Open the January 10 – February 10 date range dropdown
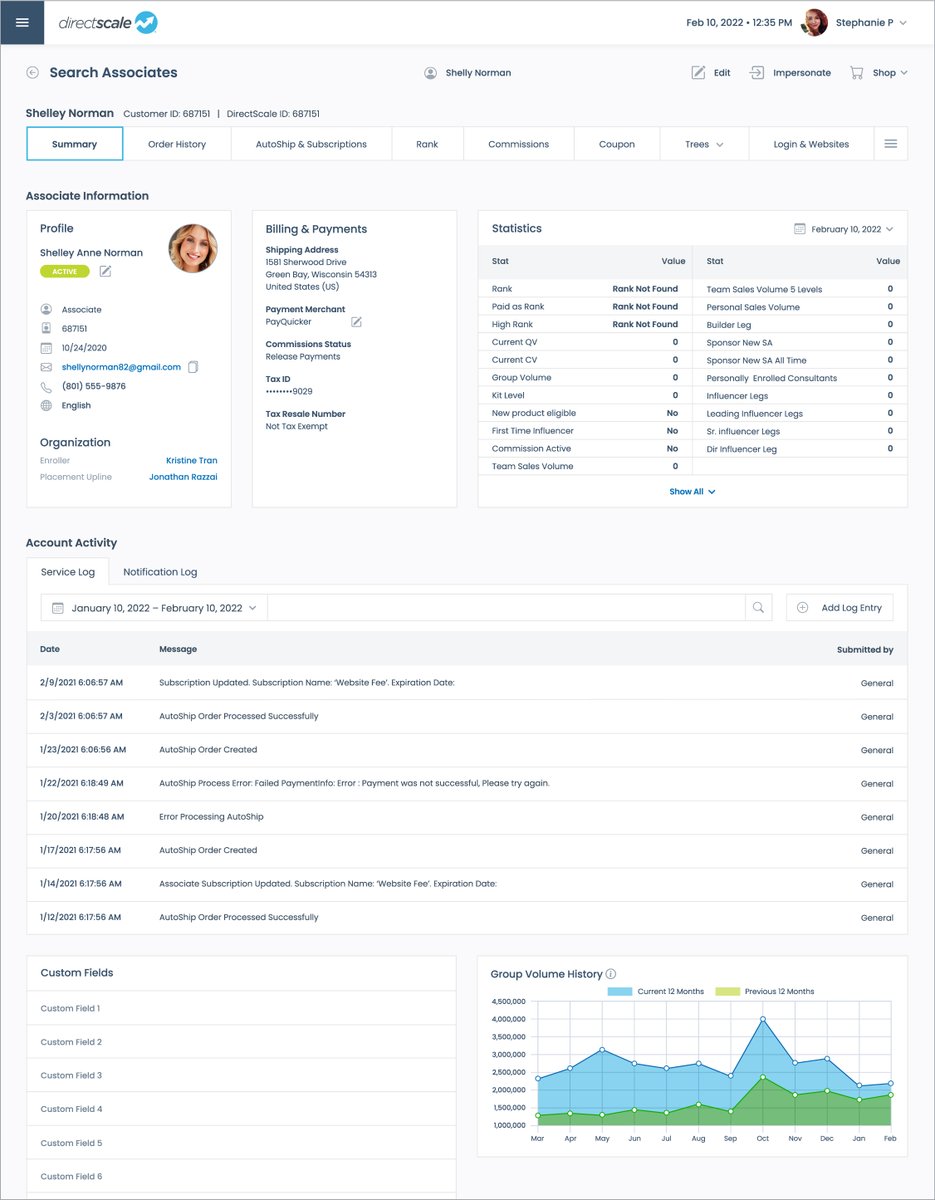 [x=154, y=608]
